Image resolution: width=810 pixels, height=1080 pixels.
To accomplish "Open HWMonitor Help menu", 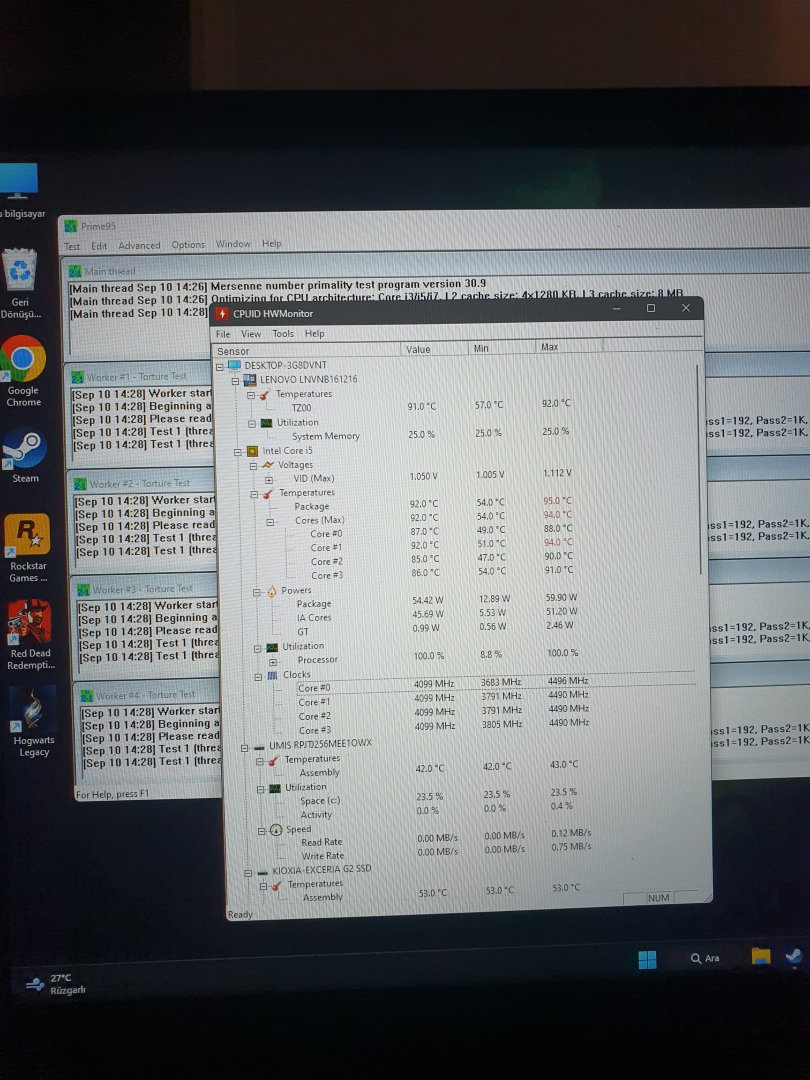I will click(x=315, y=333).
